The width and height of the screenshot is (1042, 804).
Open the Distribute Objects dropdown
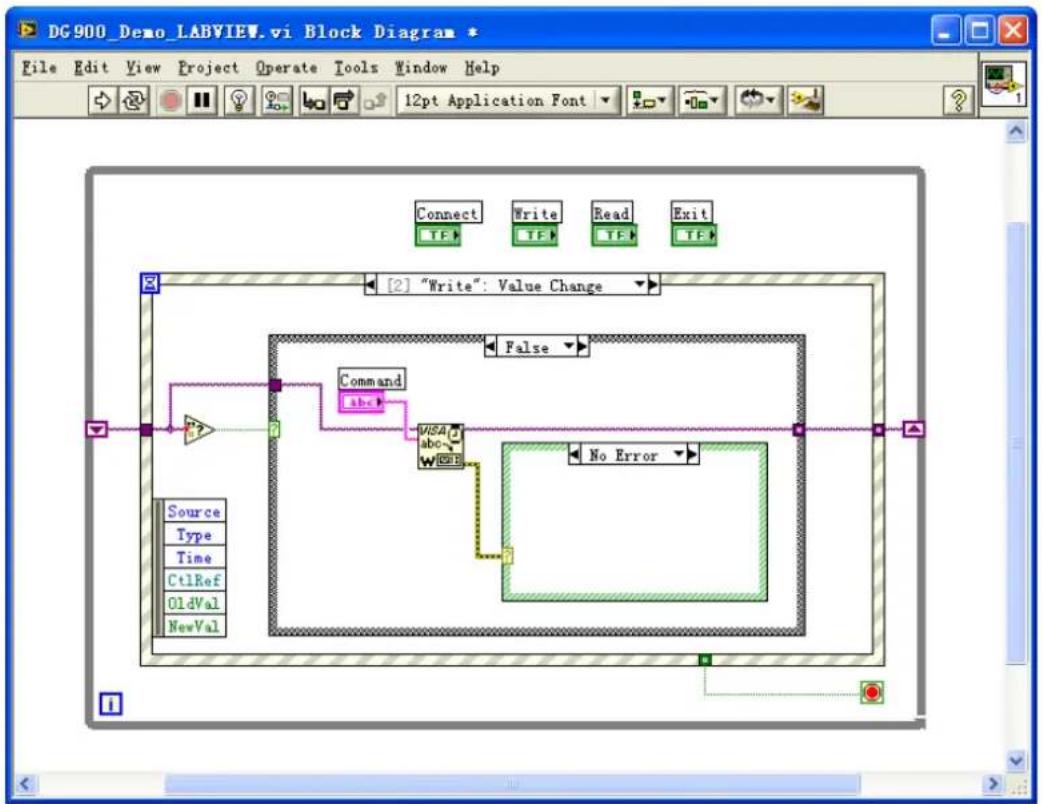[x=701, y=101]
